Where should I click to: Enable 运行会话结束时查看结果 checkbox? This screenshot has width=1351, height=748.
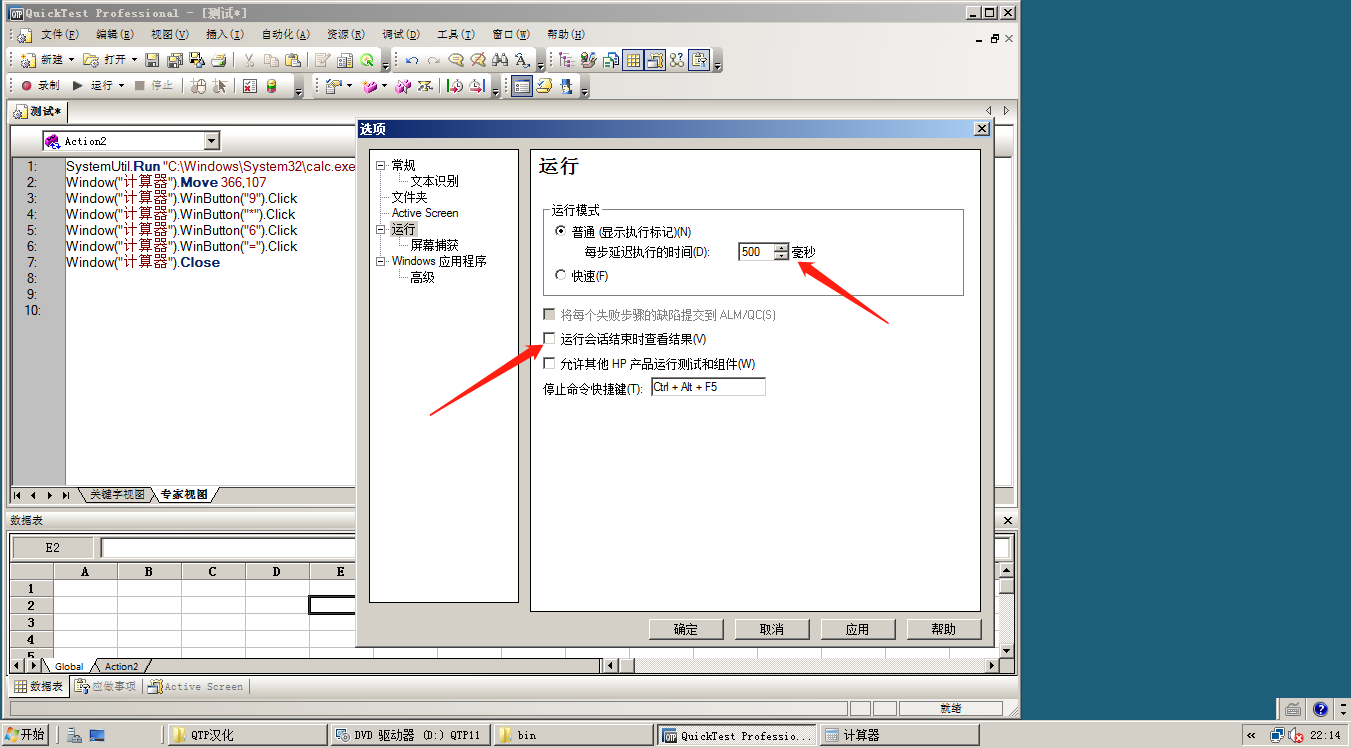(x=549, y=338)
